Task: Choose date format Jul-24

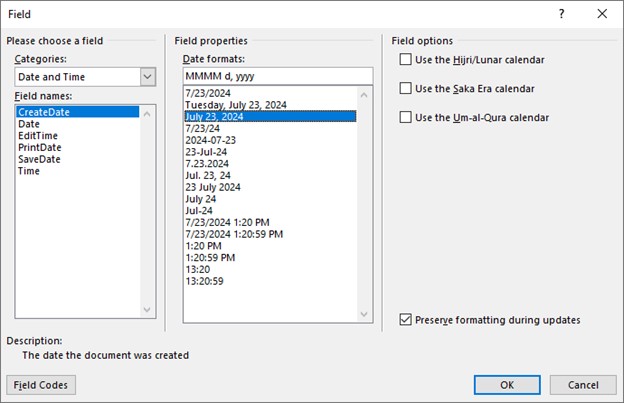Action: (x=270, y=210)
